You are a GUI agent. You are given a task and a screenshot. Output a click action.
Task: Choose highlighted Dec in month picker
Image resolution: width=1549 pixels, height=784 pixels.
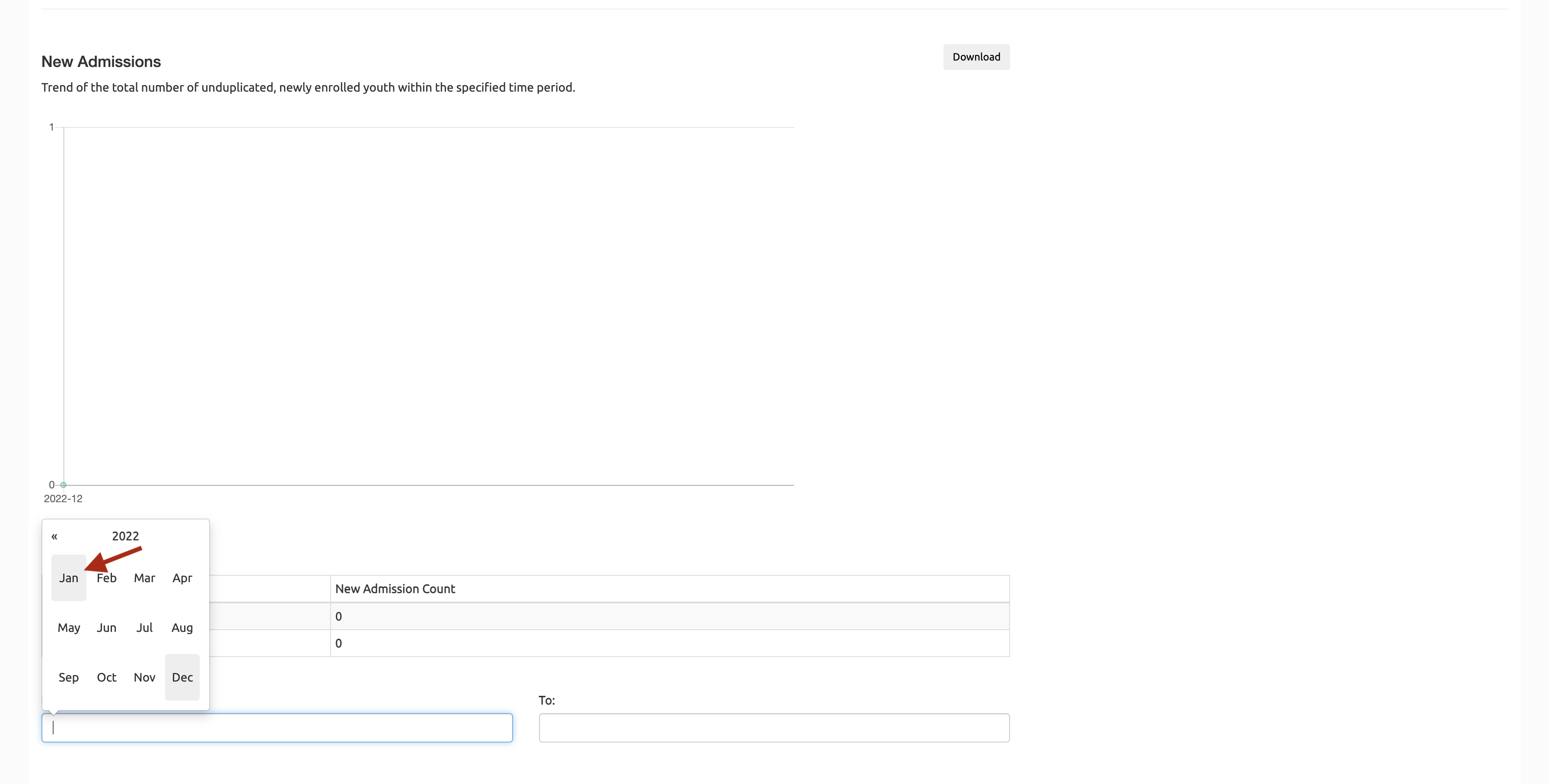point(182,678)
